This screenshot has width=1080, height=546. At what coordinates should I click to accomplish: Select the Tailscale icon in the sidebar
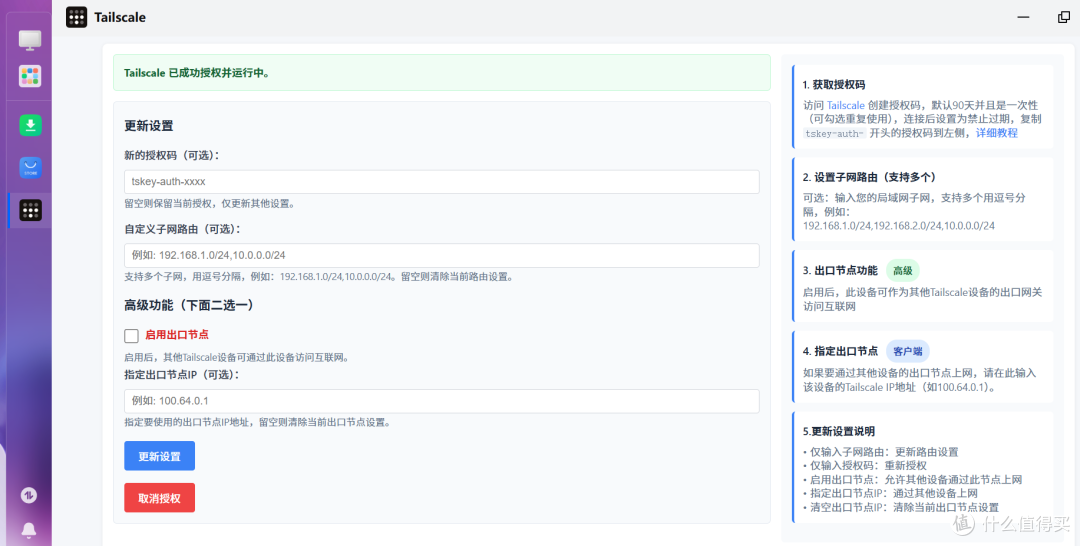click(x=30, y=210)
